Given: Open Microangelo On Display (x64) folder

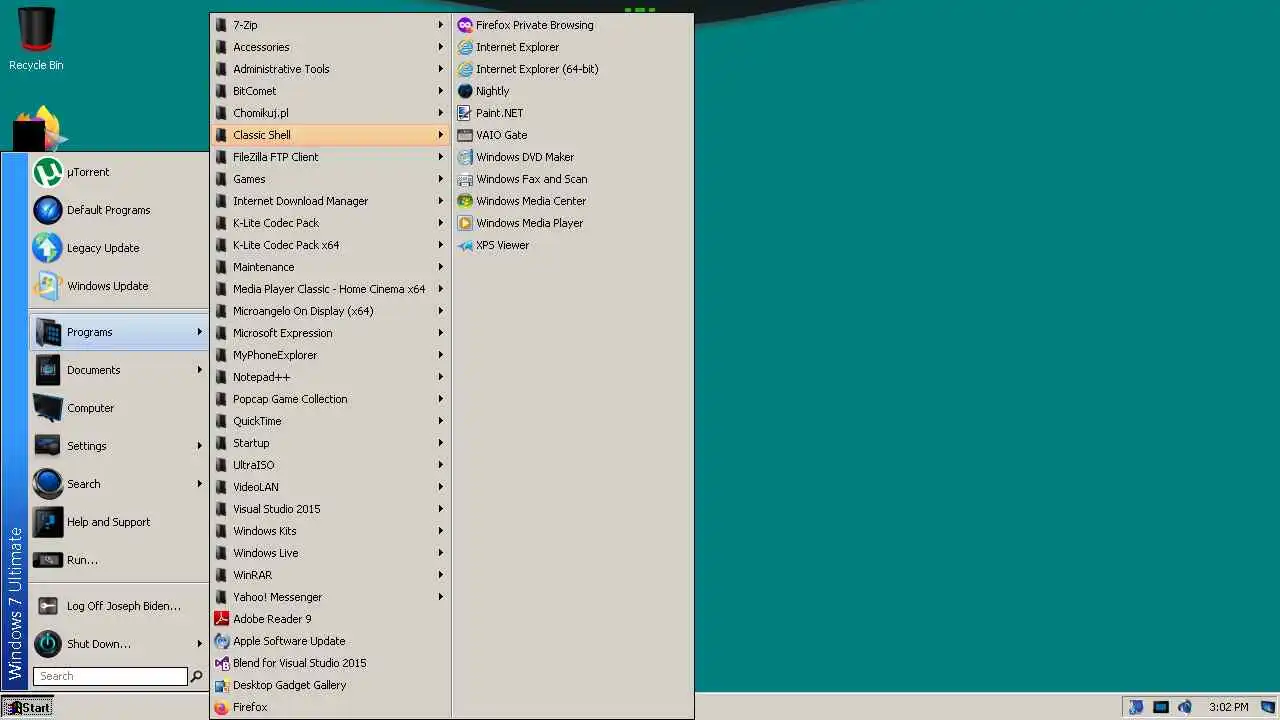Looking at the screenshot, I should [x=331, y=311].
